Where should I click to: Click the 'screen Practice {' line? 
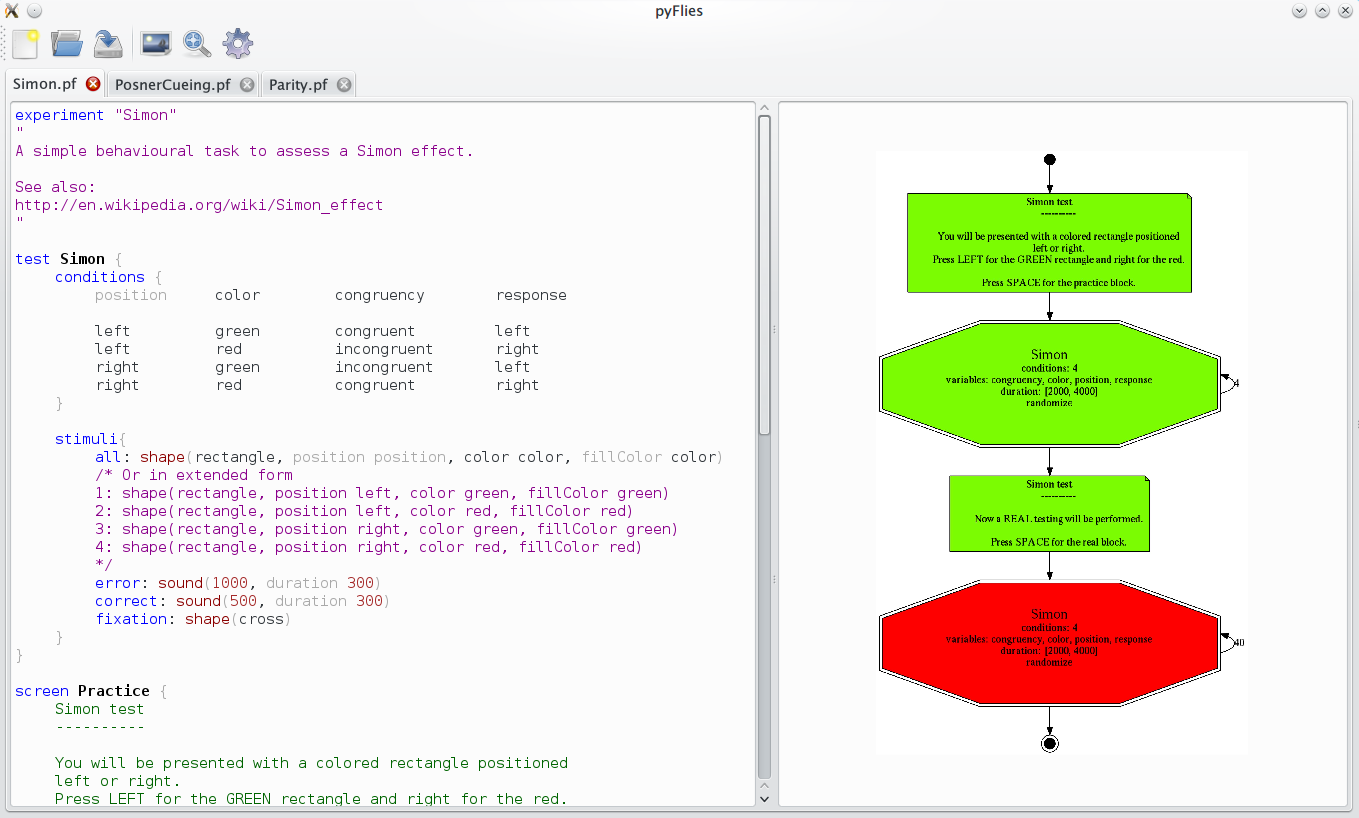click(x=92, y=691)
